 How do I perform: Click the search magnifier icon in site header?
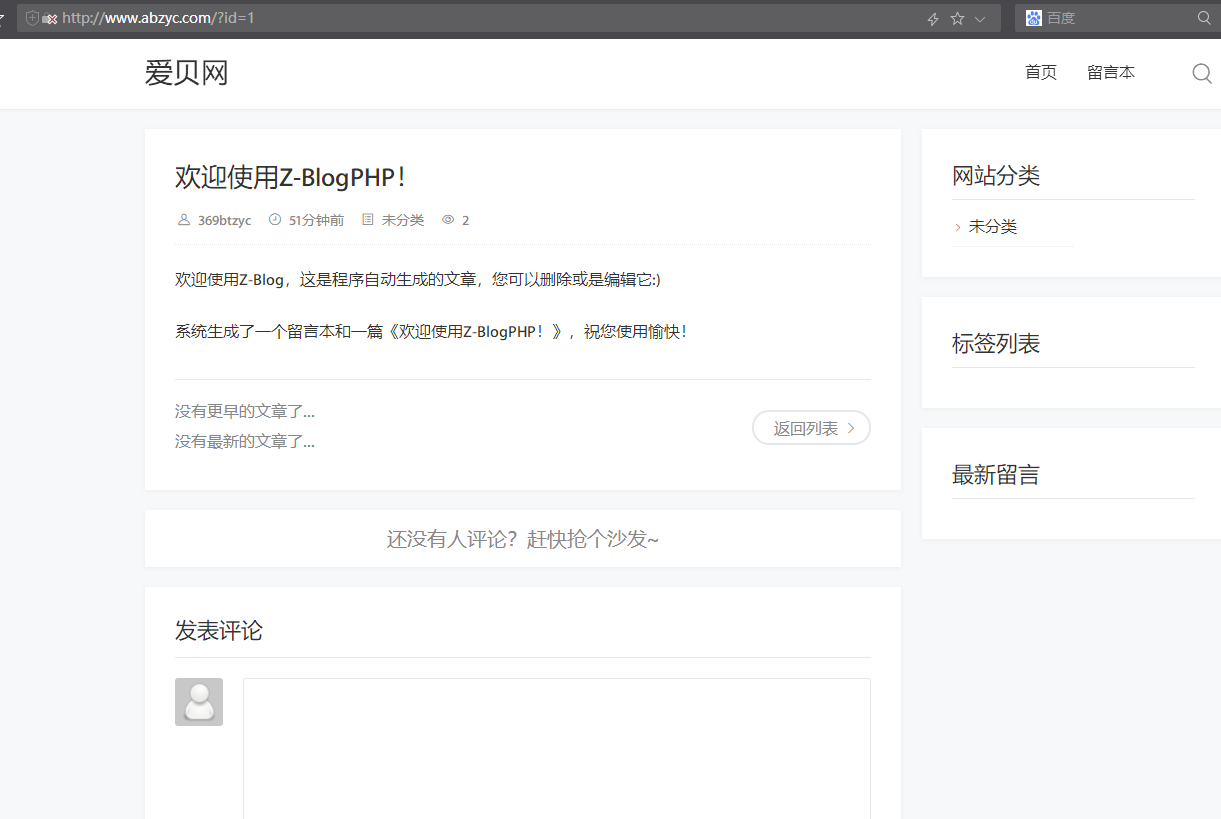coord(1202,73)
